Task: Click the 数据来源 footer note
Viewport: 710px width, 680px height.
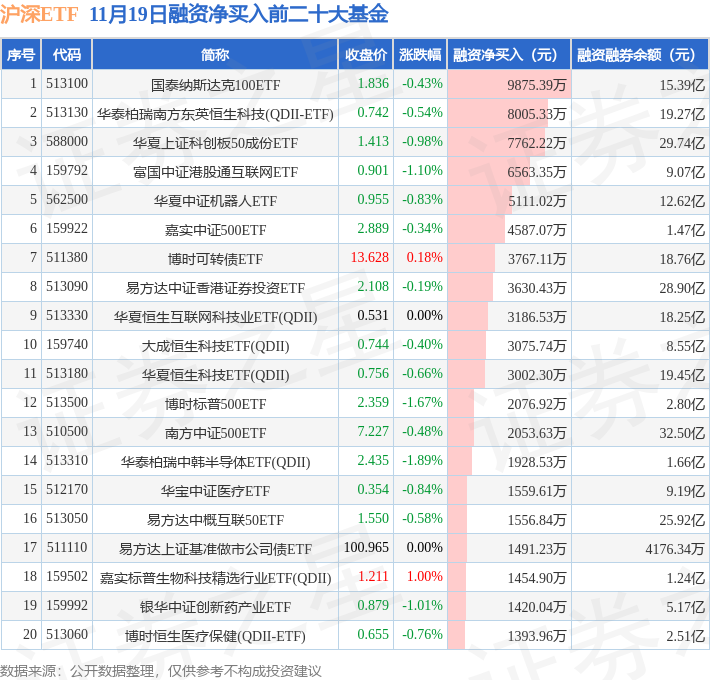Action: coord(161,670)
